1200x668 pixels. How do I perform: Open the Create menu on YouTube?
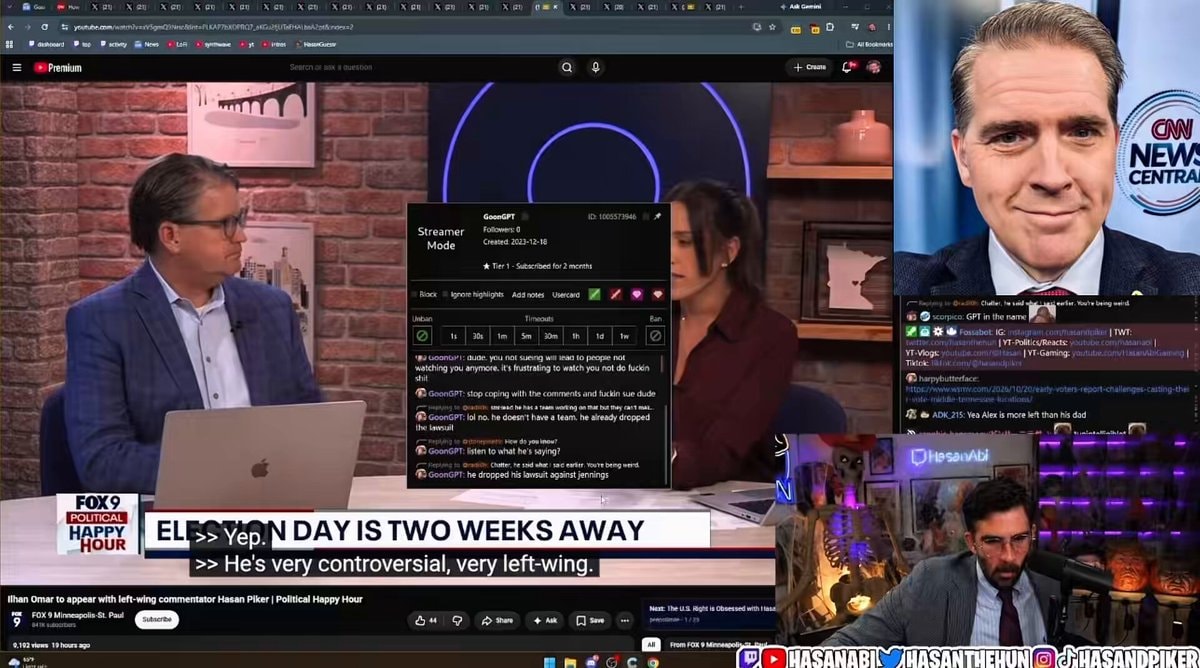[809, 67]
